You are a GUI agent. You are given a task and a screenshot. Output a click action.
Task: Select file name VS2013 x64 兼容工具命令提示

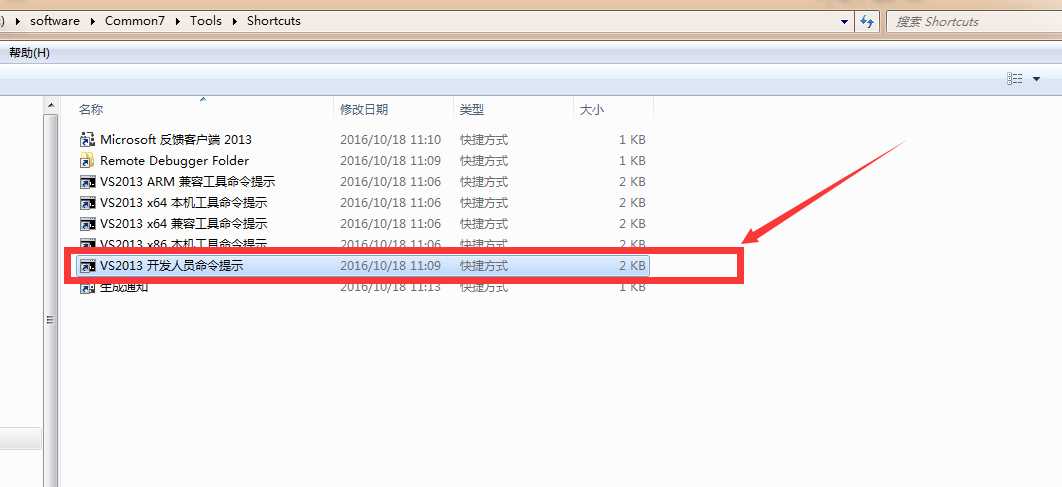tap(184, 224)
